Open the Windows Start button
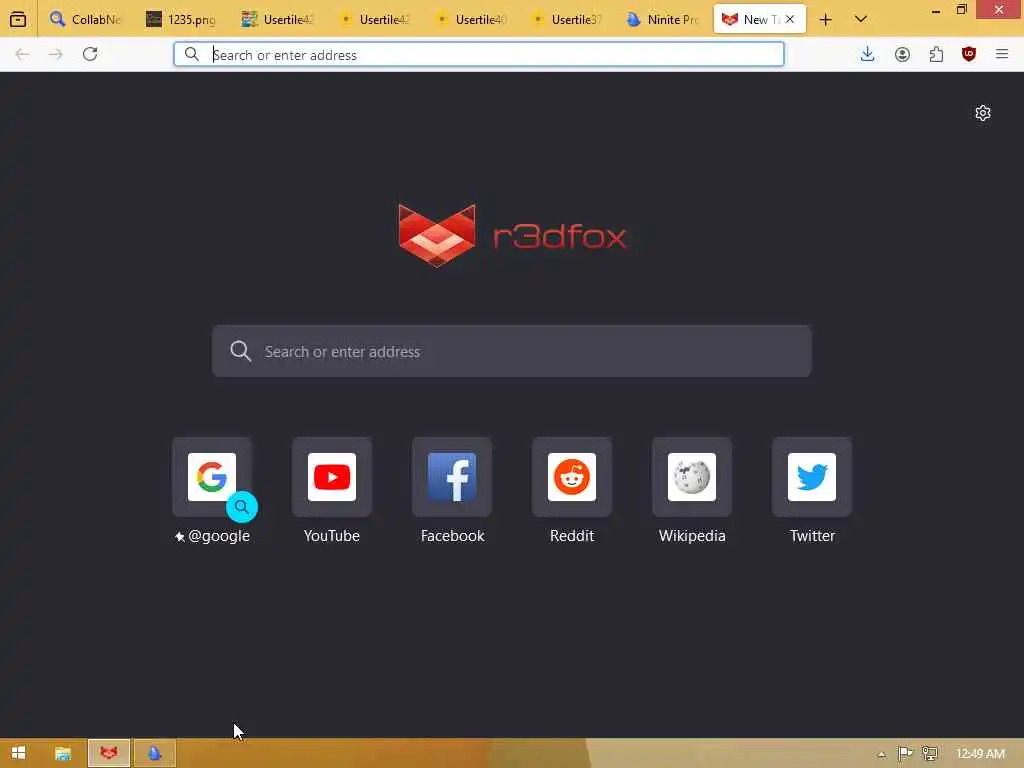The height and width of the screenshot is (768, 1024). [x=18, y=753]
